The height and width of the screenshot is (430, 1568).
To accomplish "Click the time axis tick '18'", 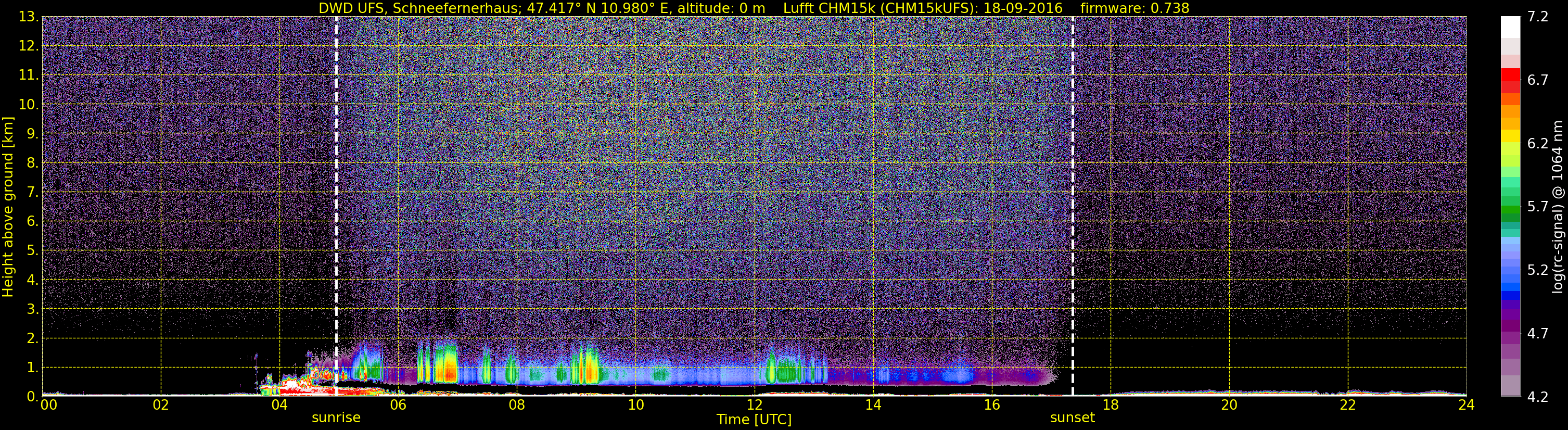I will [1110, 405].
